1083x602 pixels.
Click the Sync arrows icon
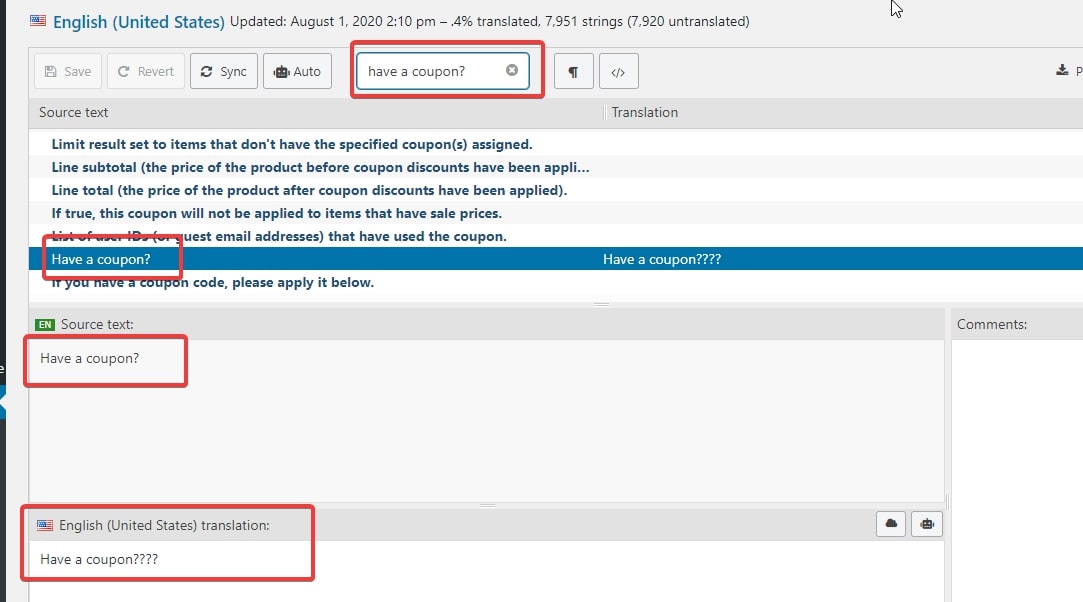[207, 71]
